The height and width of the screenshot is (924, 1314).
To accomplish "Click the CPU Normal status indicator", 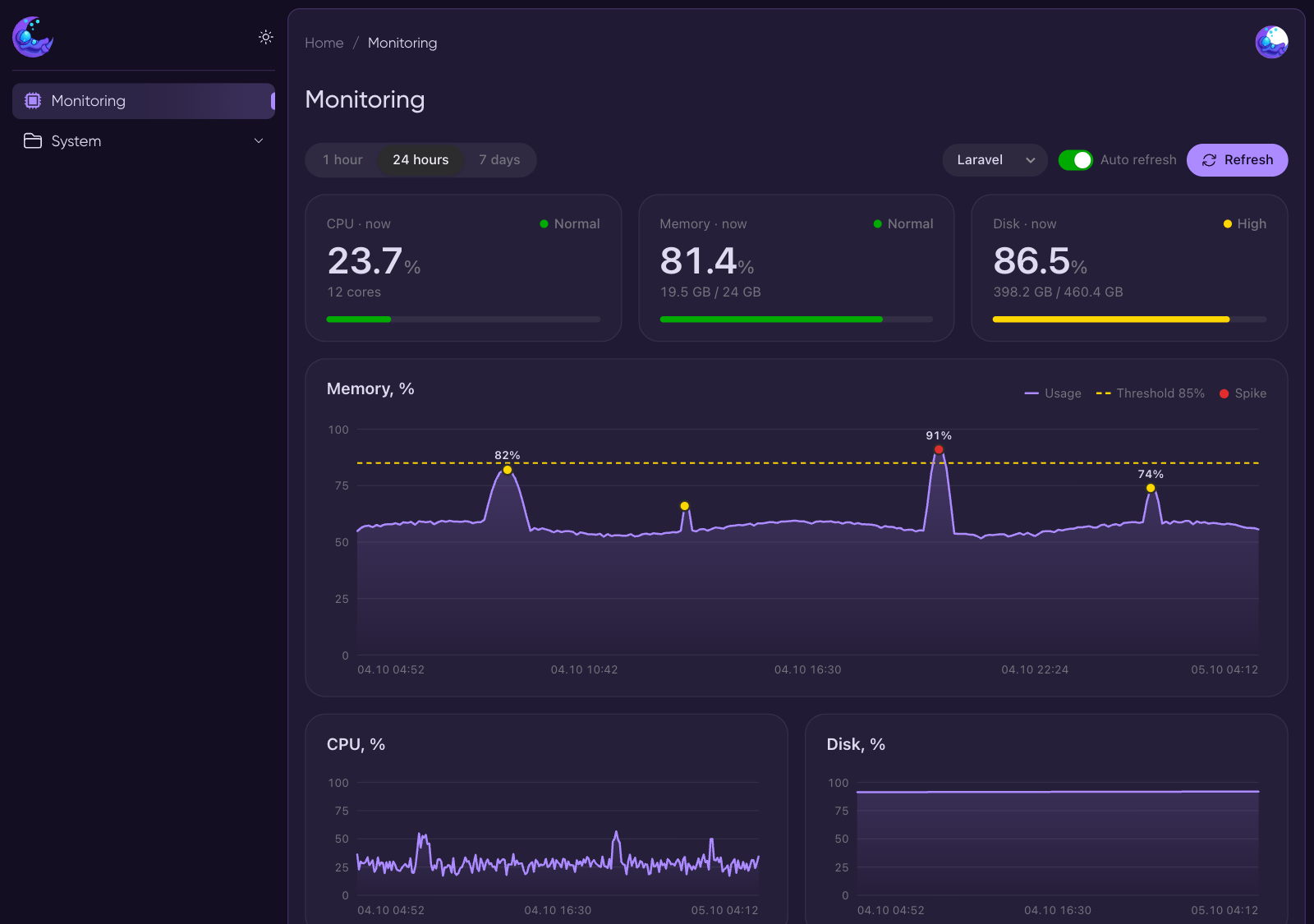I will coord(569,224).
